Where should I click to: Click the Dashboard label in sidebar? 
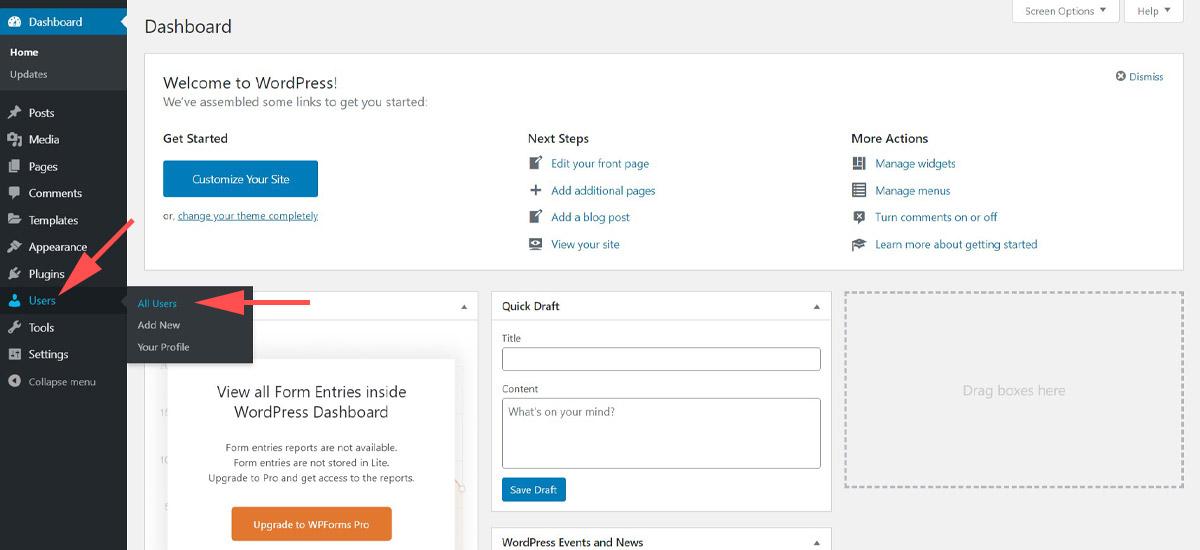tap(55, 22)
